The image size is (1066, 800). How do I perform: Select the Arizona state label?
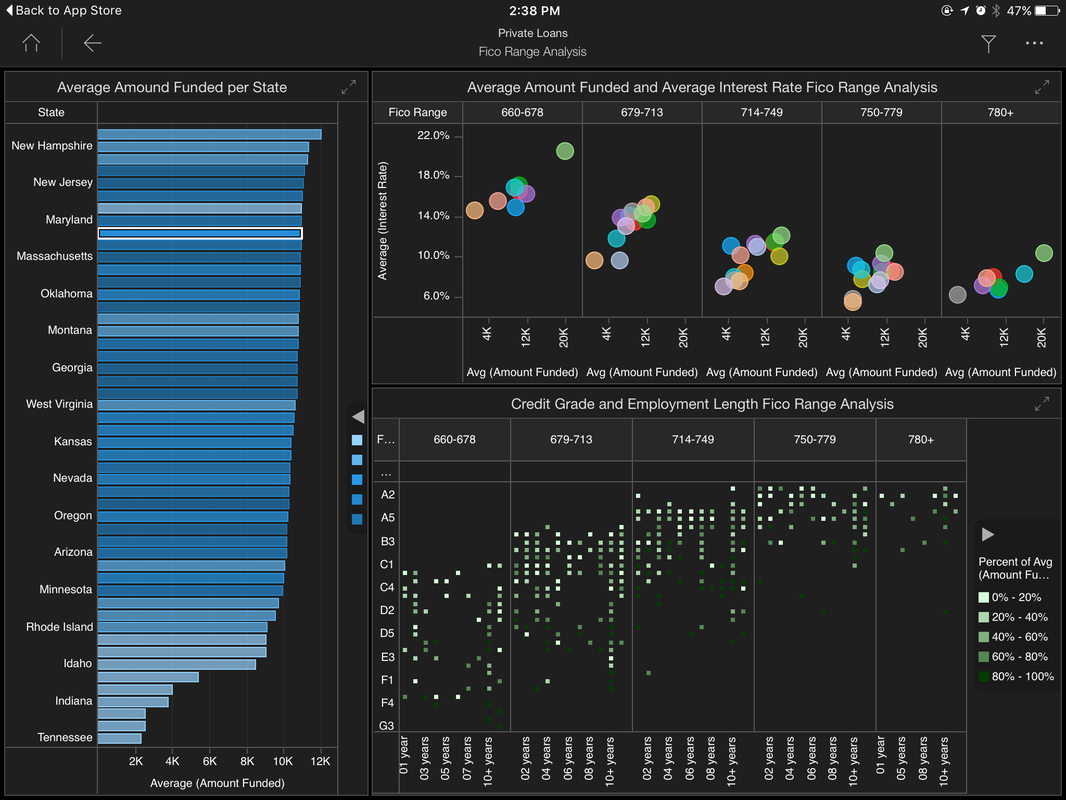(73, 552)
